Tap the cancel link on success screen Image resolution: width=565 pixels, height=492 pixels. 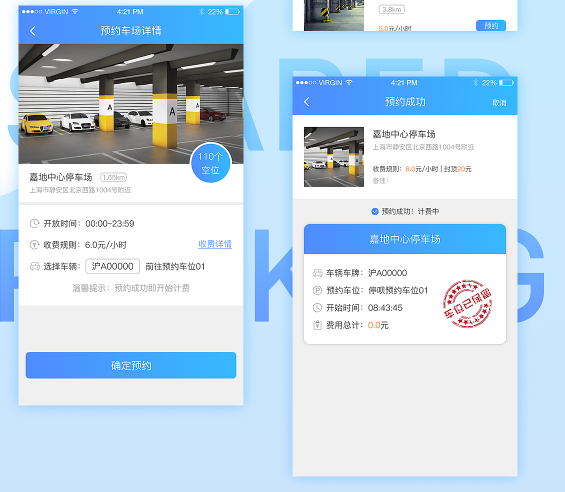click(x=499, y=103)
